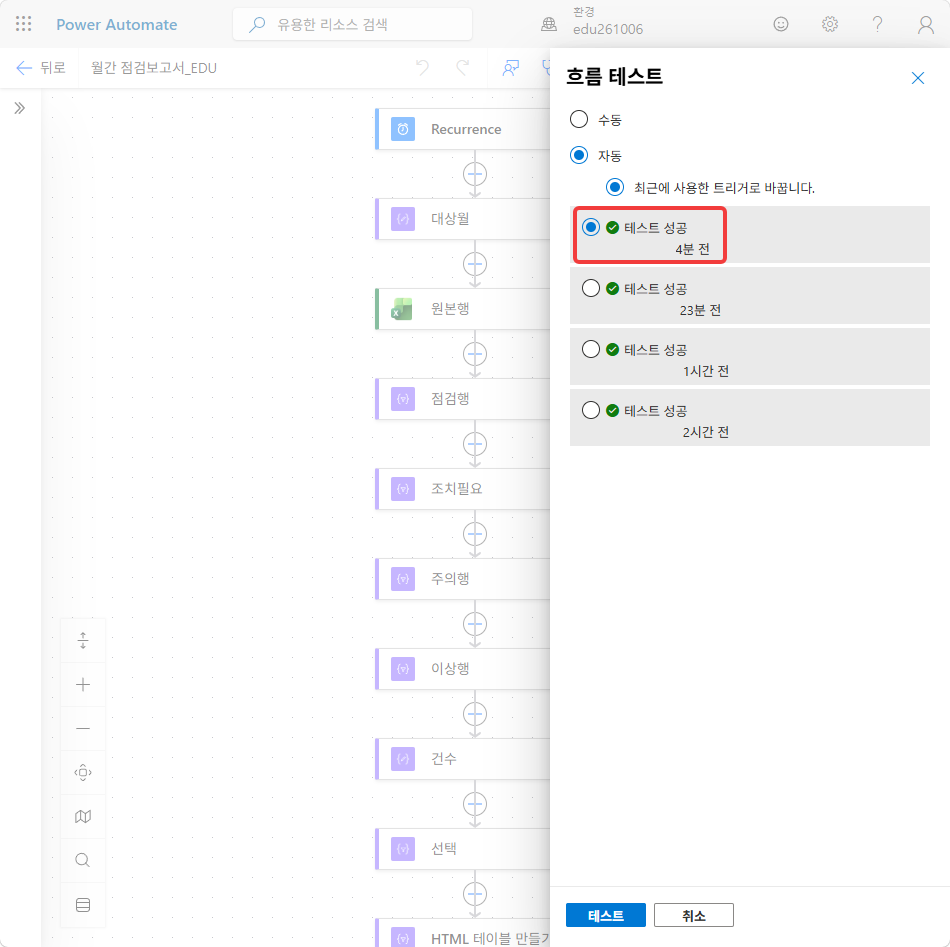Insert step below 원본행 plus button
The width and height of the screenshot is (950, 947).
[x=475, y=354]
